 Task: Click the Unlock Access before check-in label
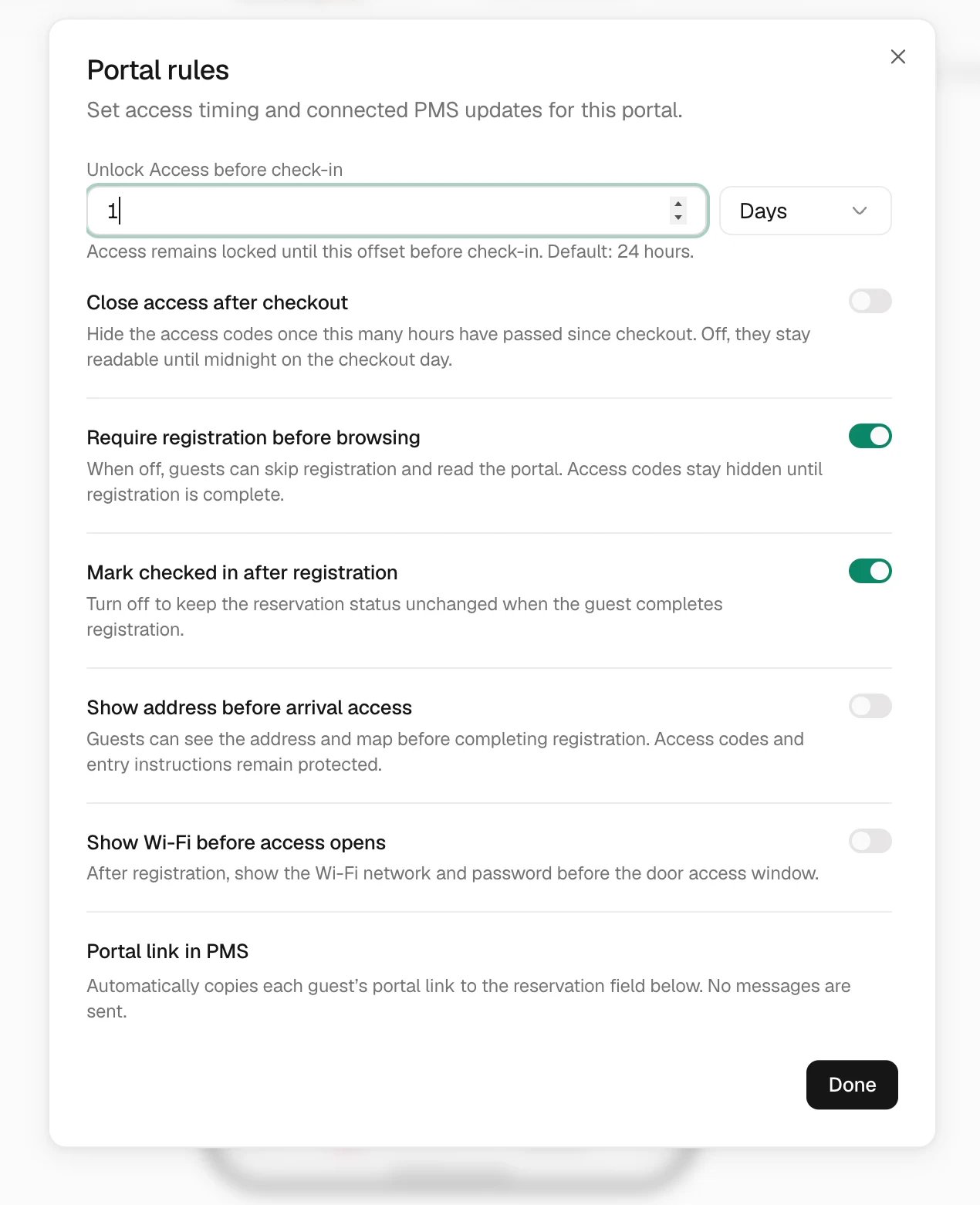[215, 170]
